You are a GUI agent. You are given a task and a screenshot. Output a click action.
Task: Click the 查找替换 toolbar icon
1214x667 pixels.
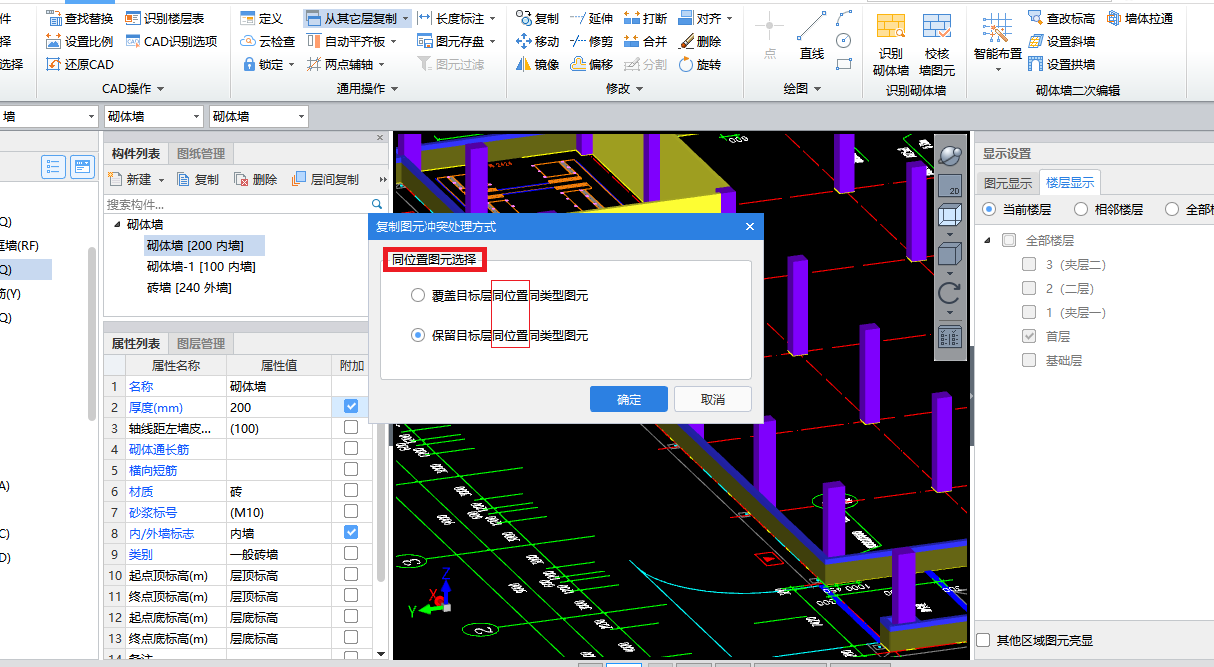[80, 18]
